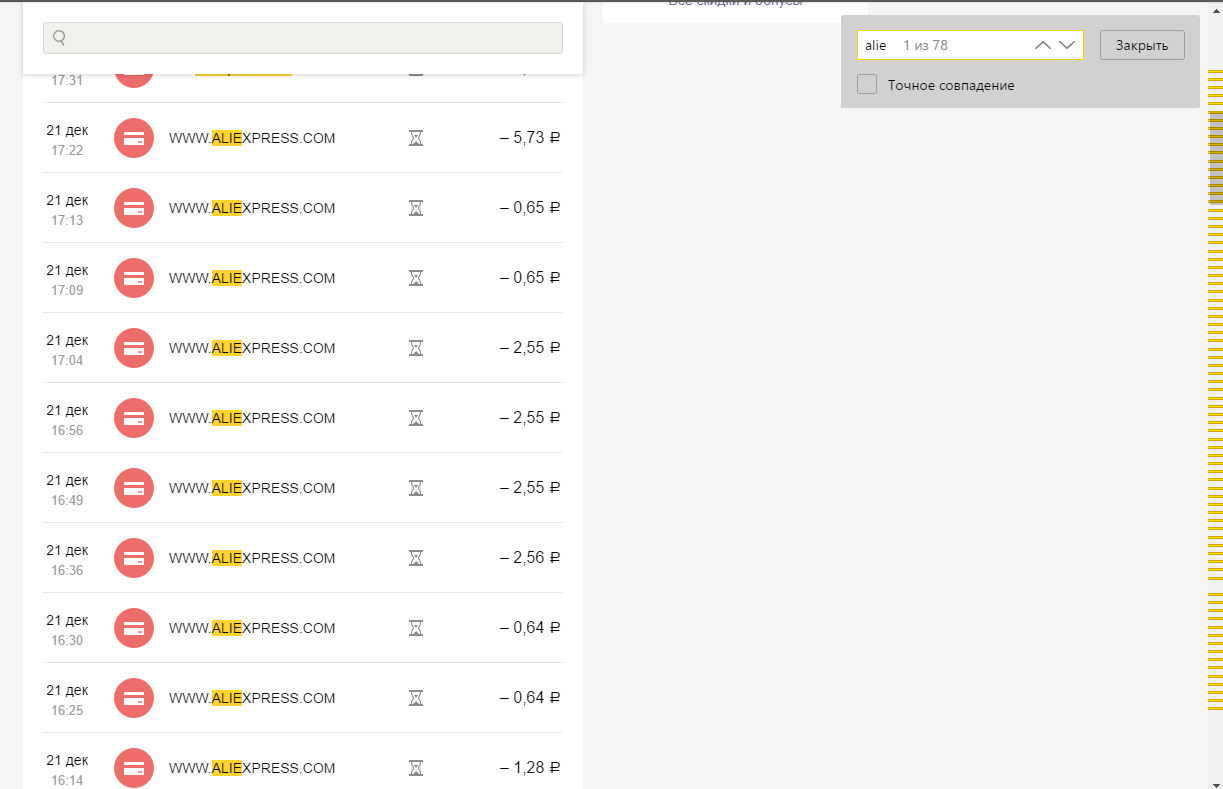Select the – 2,56 ₽ transaction amount
The image size is (1223, 789).
coord(530,558)
